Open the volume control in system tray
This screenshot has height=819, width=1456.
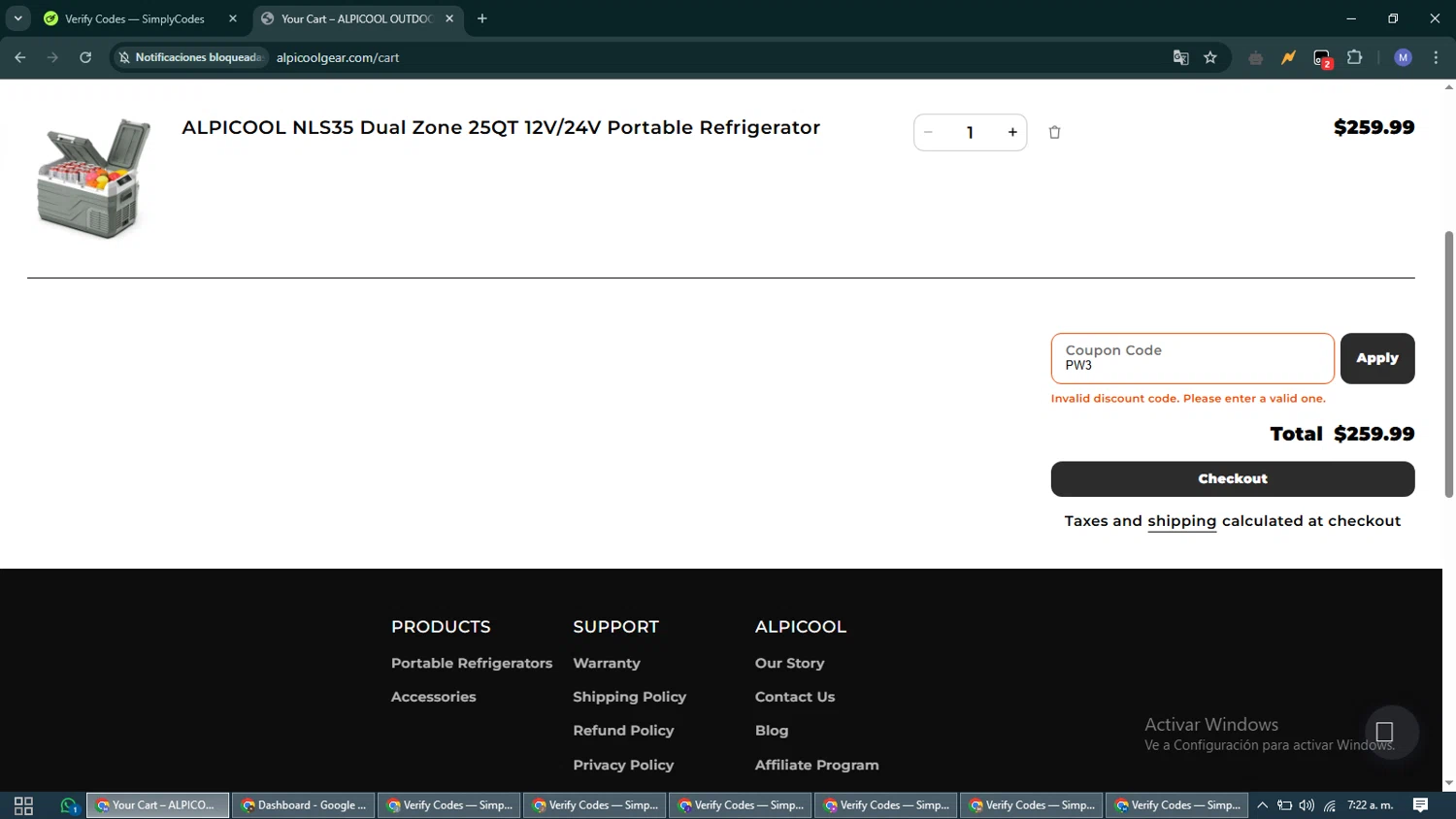tap(1307, 805)
